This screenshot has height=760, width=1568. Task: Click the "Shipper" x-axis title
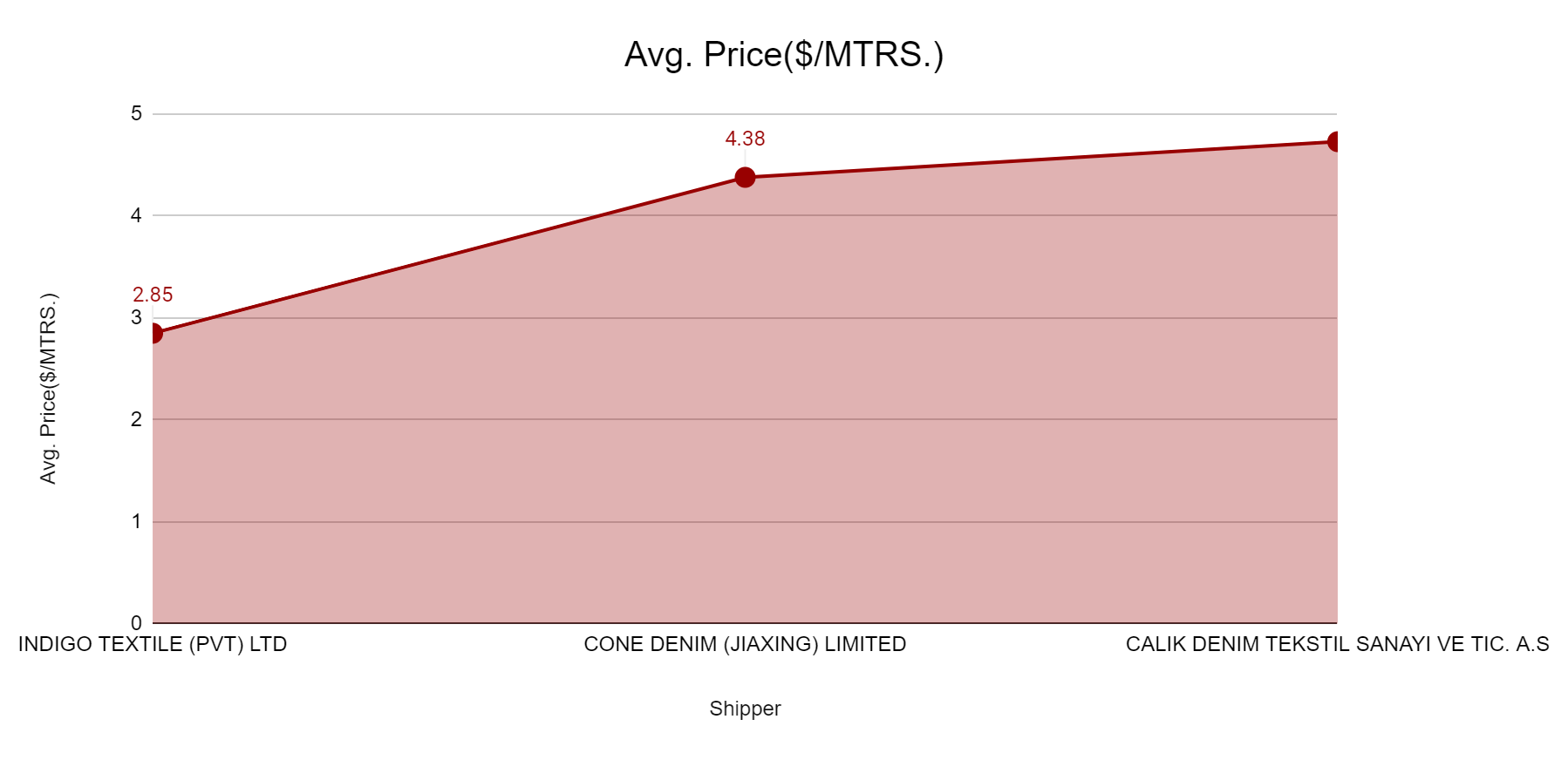point(745,709)
